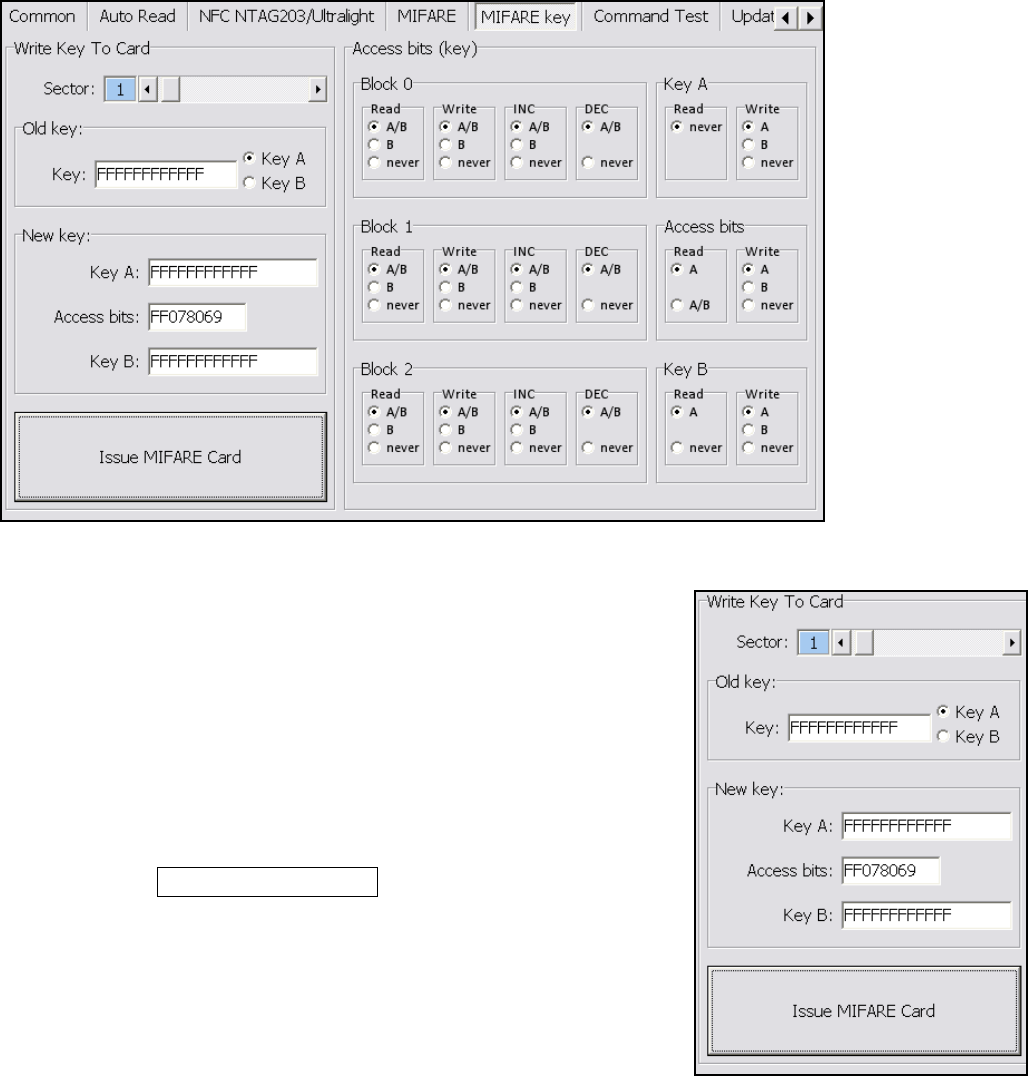Viewport: 1028px width, 1076px height.
Task: Select Old key Key B radio in top panel
Action: [x=275, y=183]
